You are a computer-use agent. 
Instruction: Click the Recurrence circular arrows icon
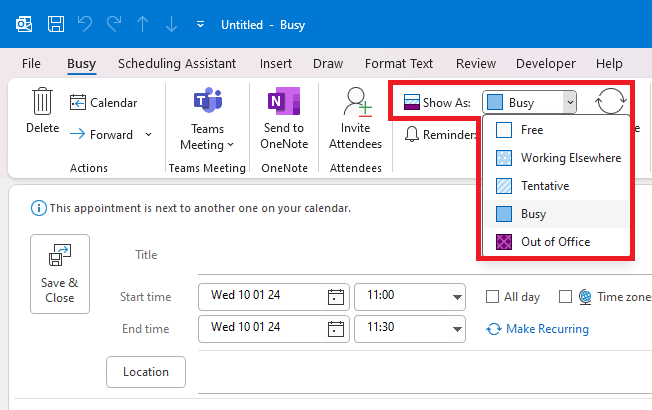point(610,102)
